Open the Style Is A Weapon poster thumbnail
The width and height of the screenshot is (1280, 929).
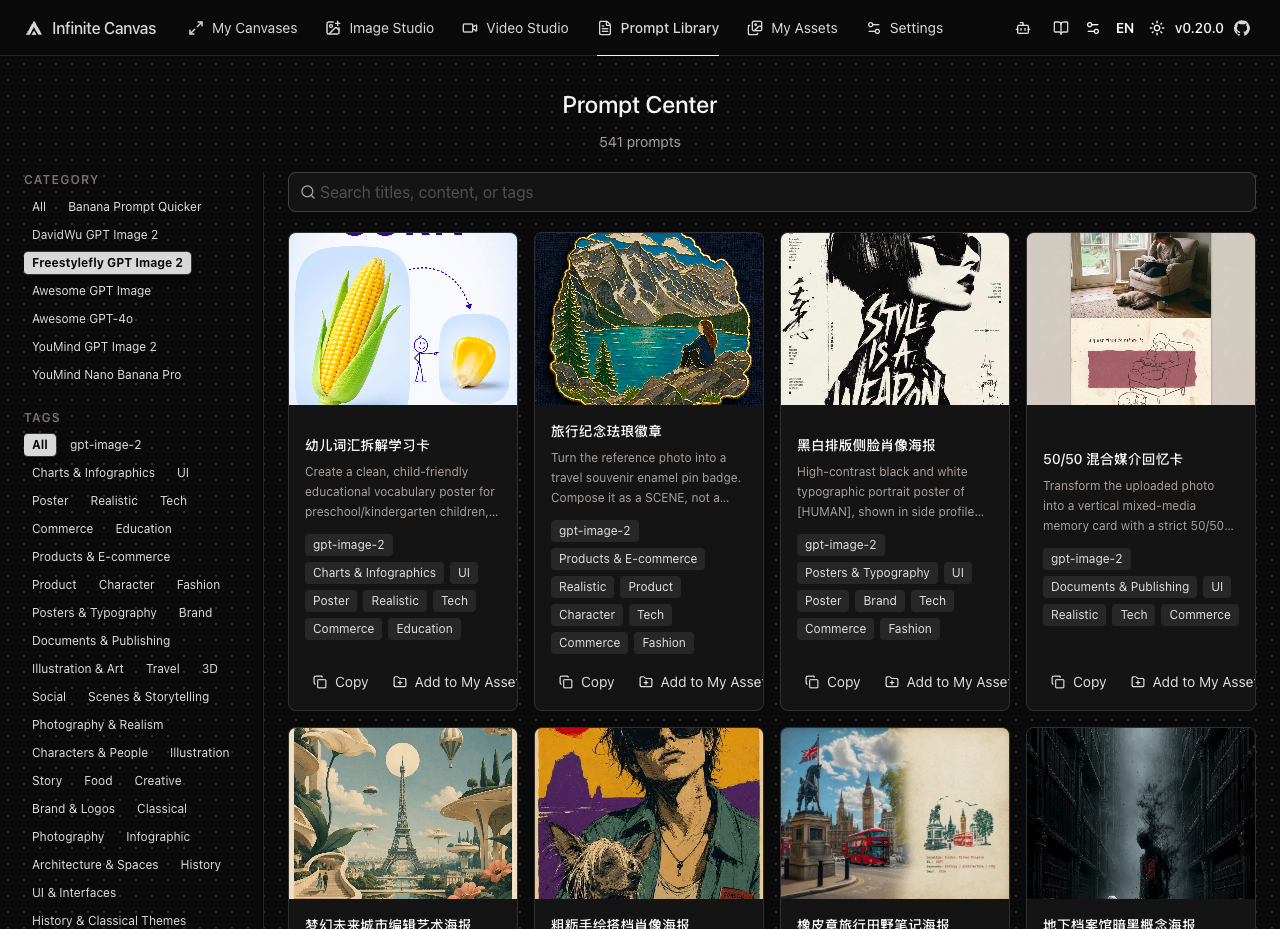point(895,319)
